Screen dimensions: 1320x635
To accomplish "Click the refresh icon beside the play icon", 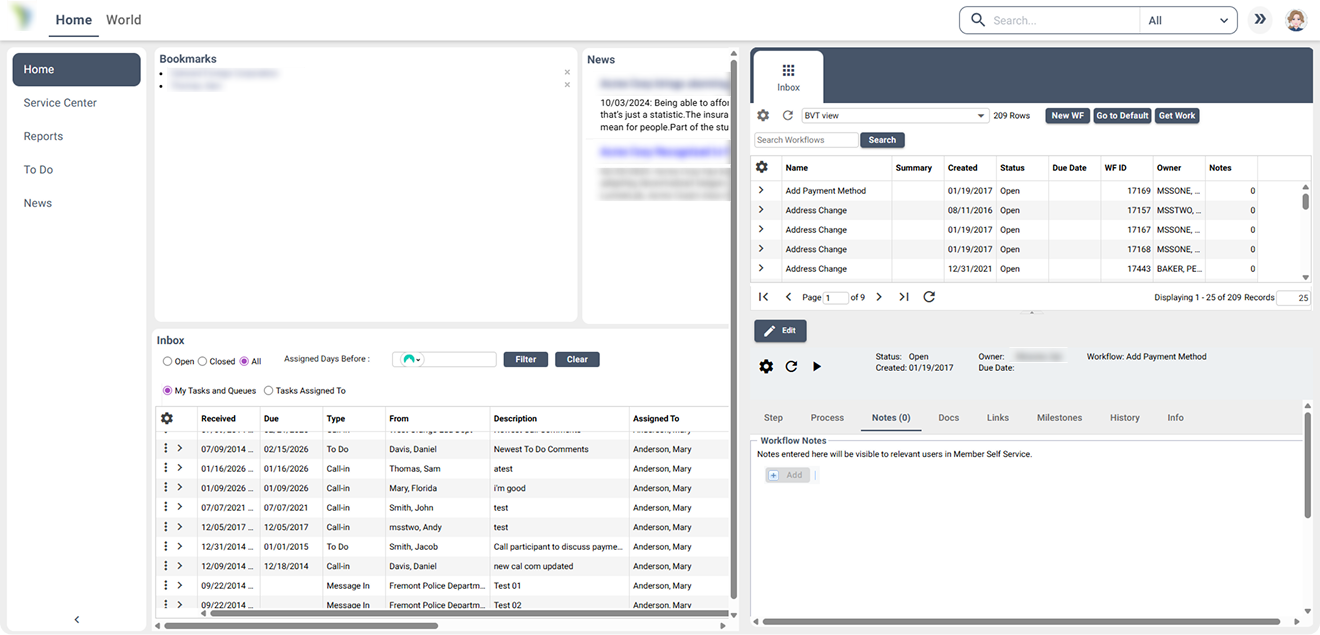I will coord(791,367).
